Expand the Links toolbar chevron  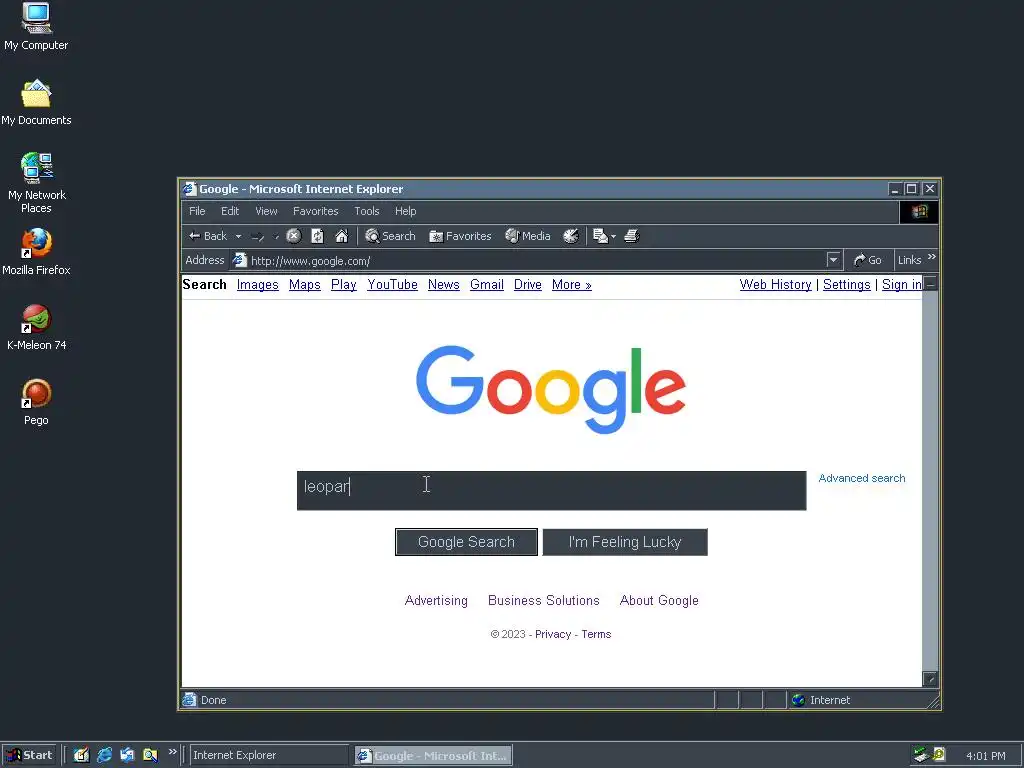(x=932, y=257)
